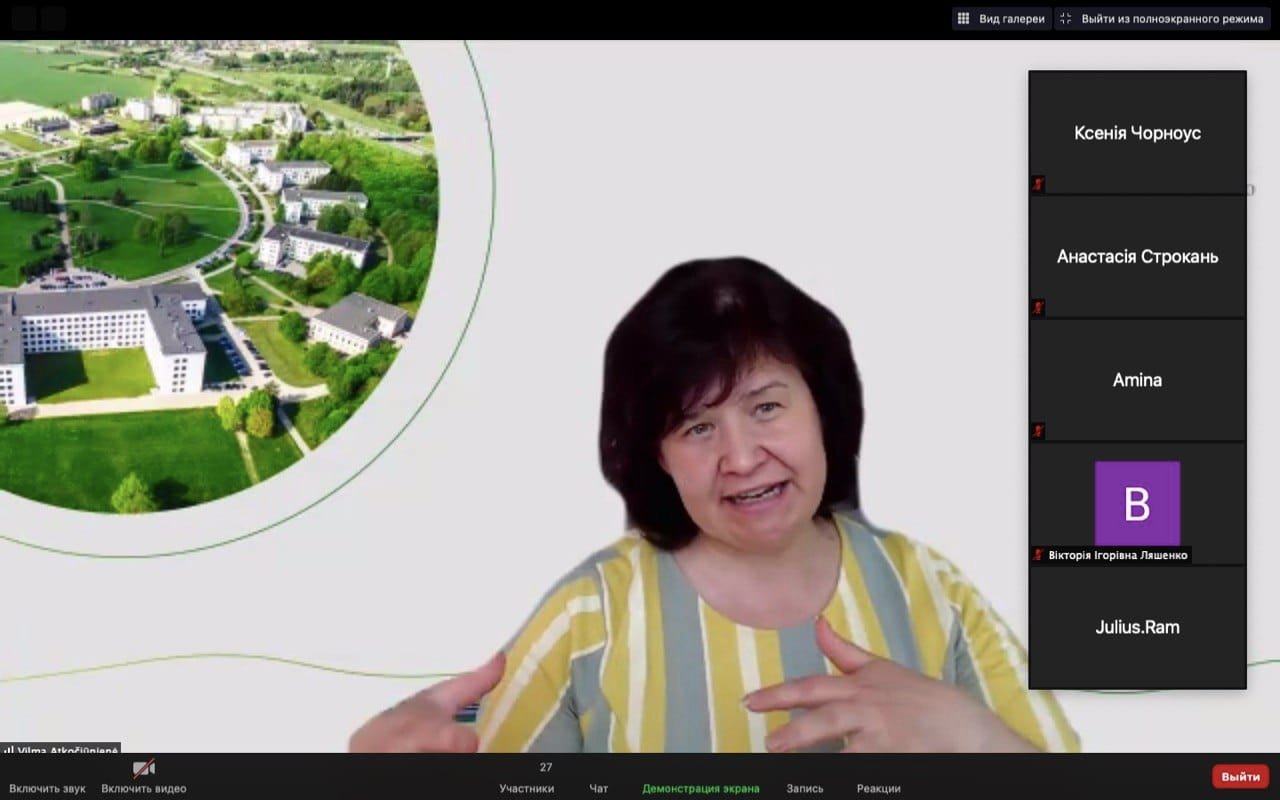This screenshot has width=1280, height=800.
Task: Select Ксенія Чорноус participant tile
Action: (1137, 132)
